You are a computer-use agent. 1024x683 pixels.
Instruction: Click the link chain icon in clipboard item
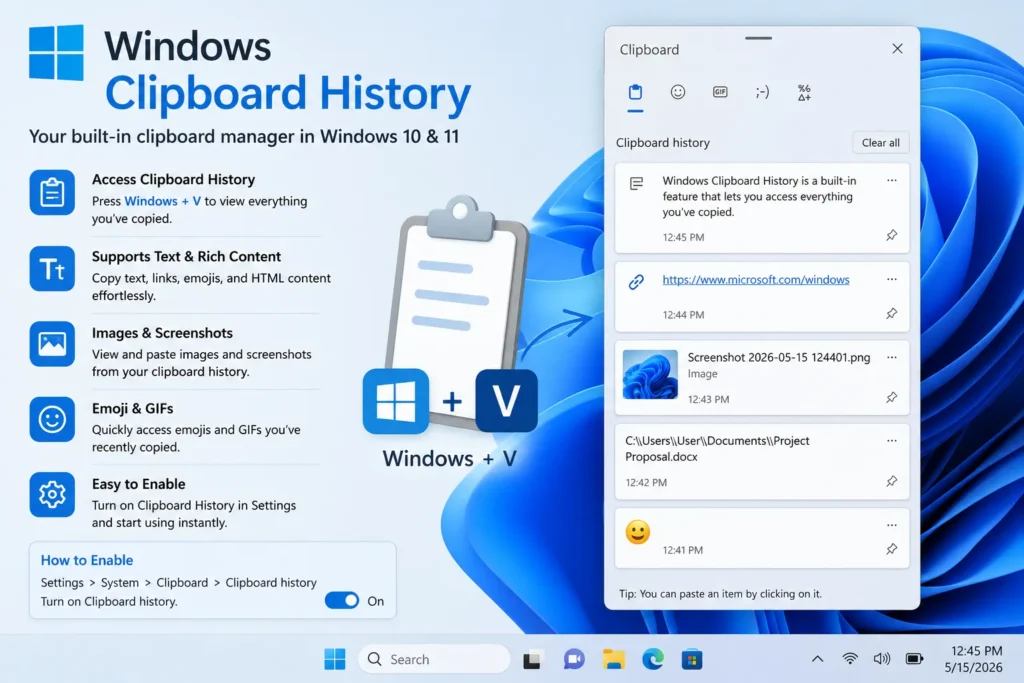(x=636, y=281)
